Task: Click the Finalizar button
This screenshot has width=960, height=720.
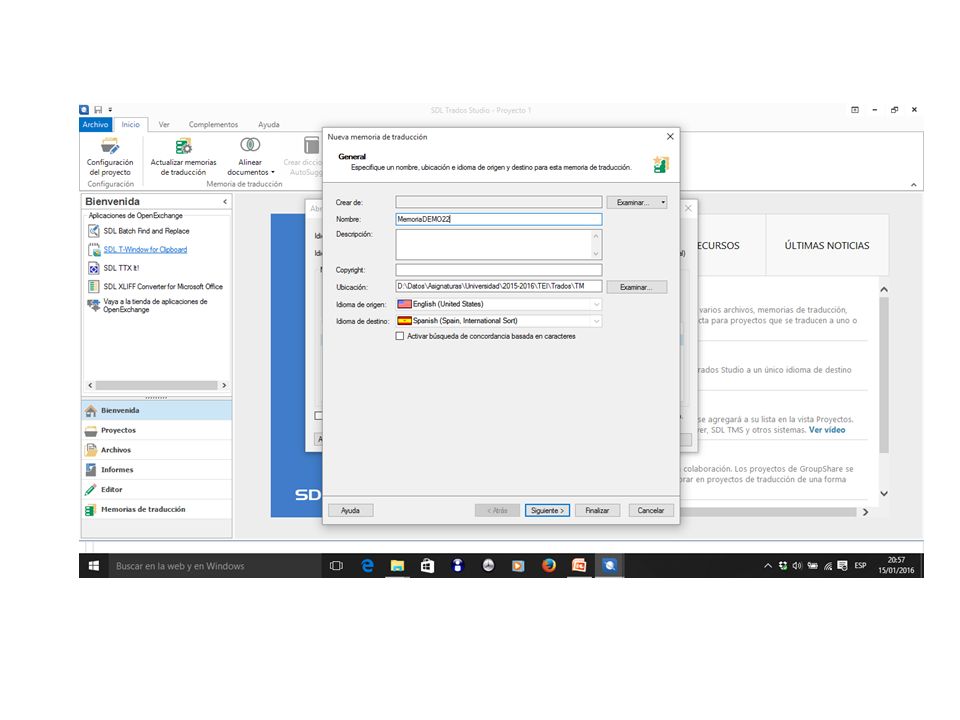Action: click(598, 511)
